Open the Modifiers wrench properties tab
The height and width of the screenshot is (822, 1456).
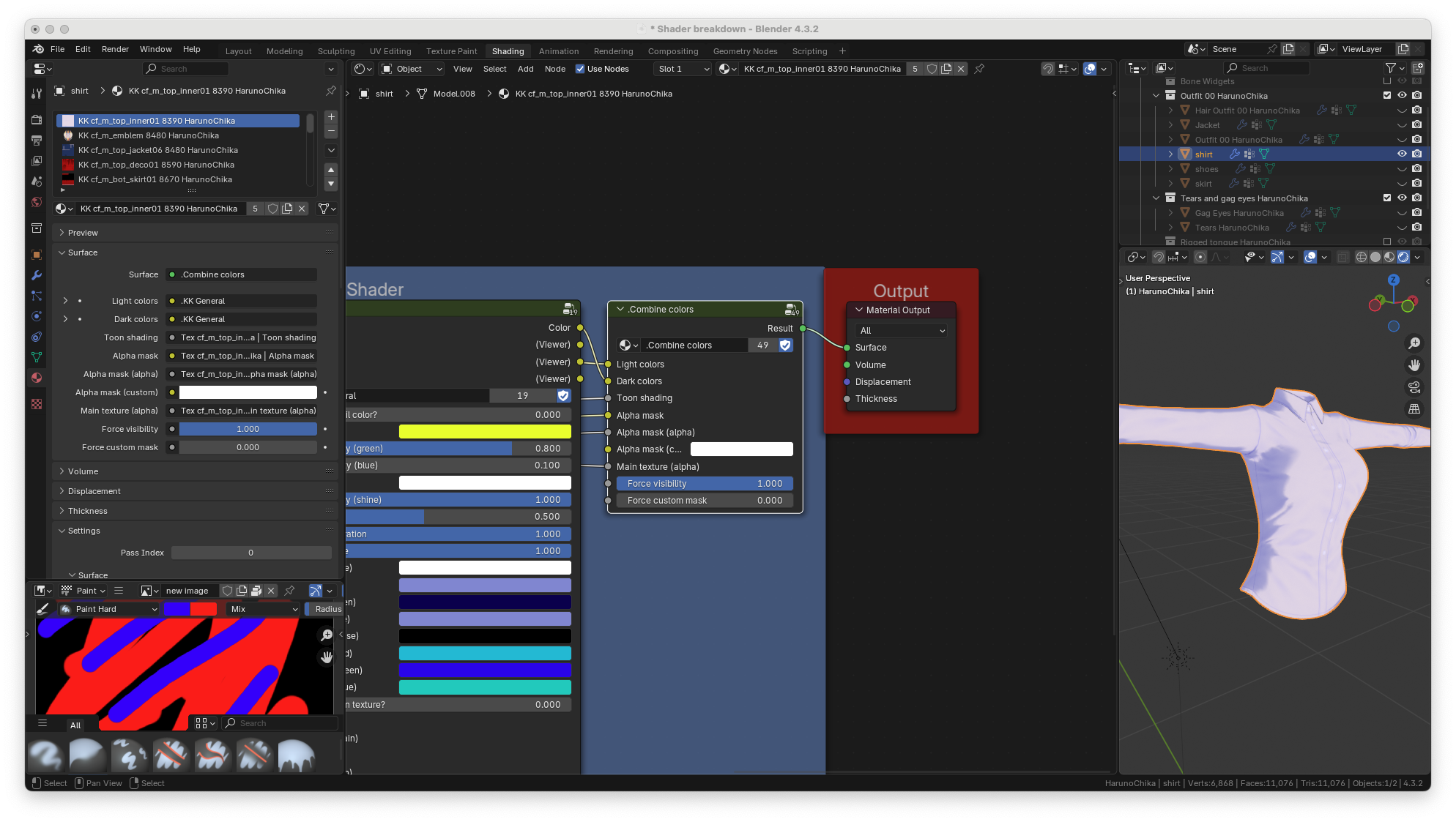[x=37, y=275]
